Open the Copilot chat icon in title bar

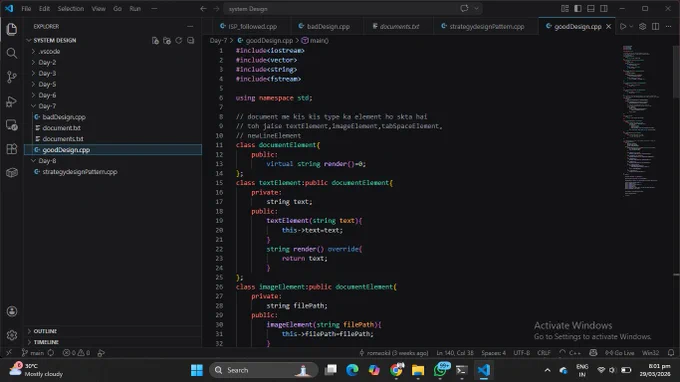click(x=464, y=8)
